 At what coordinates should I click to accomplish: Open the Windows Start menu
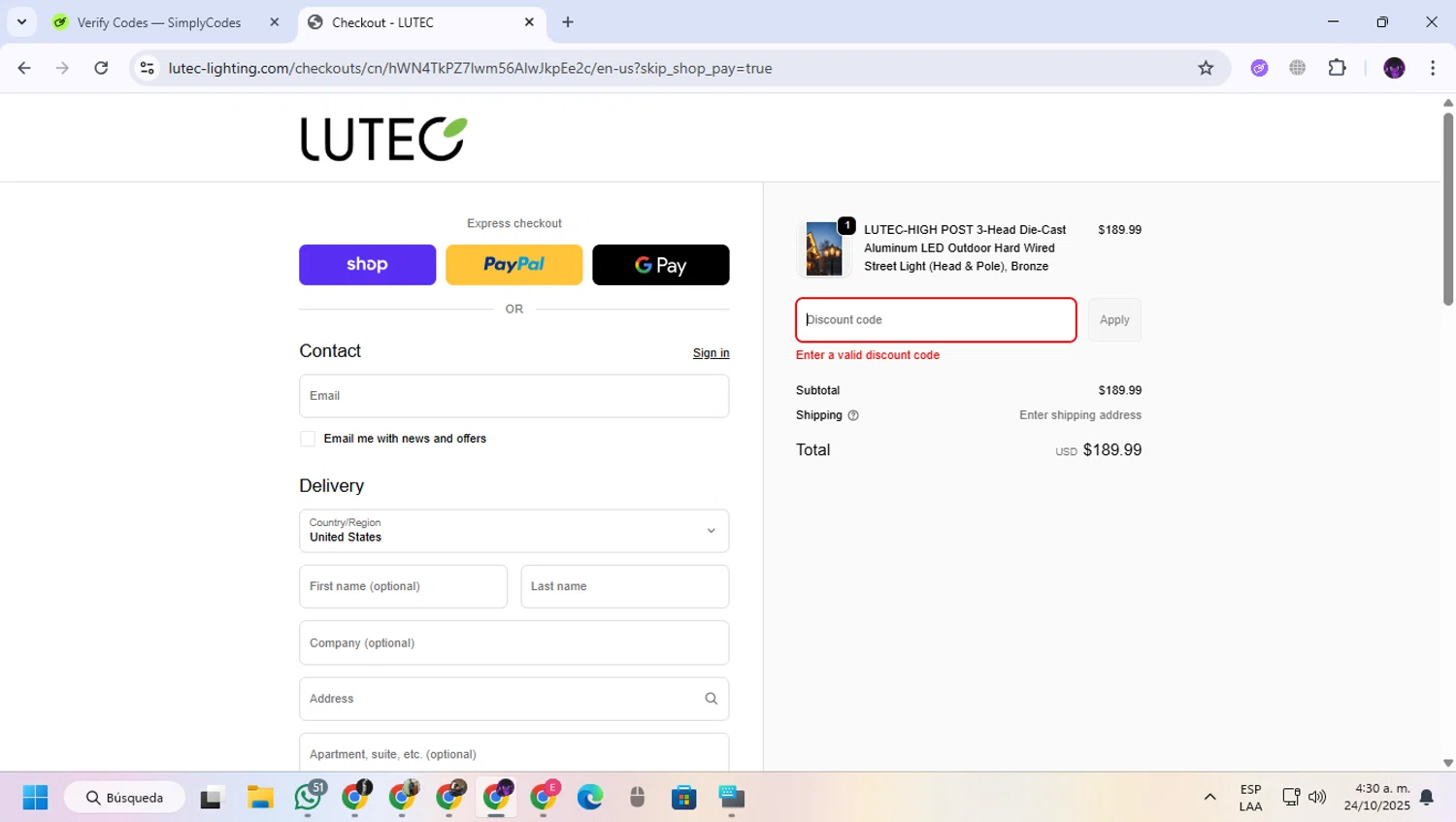pos(35,798)
